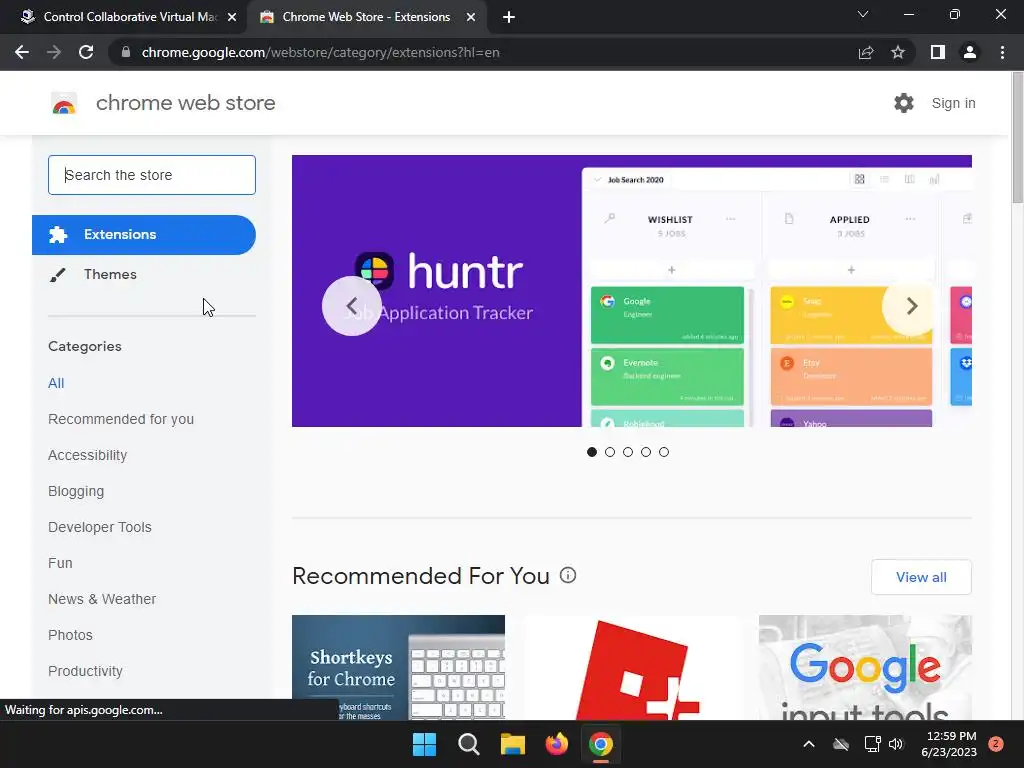Open Web Store settings gear

[904, 103]
